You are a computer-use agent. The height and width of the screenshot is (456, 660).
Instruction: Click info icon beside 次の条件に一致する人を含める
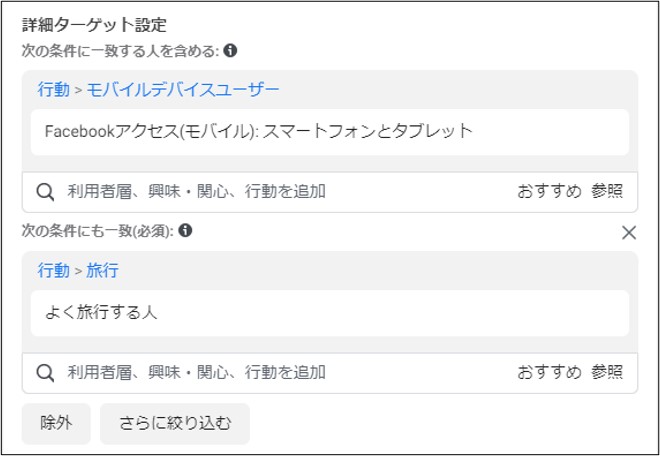coord(230,51)
